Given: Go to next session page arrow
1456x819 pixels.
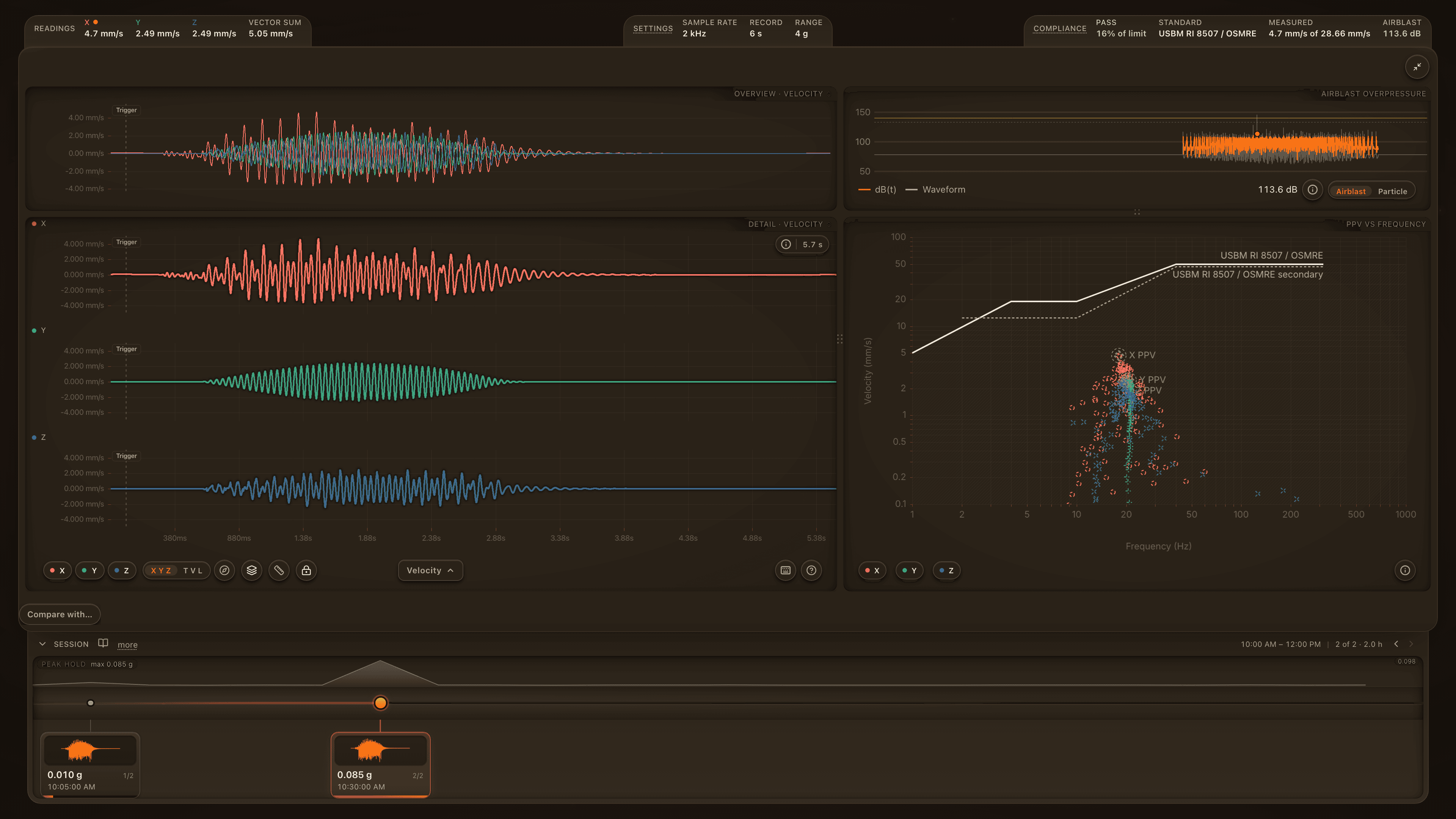Looking at the screenshot, I should point(1411,644).
